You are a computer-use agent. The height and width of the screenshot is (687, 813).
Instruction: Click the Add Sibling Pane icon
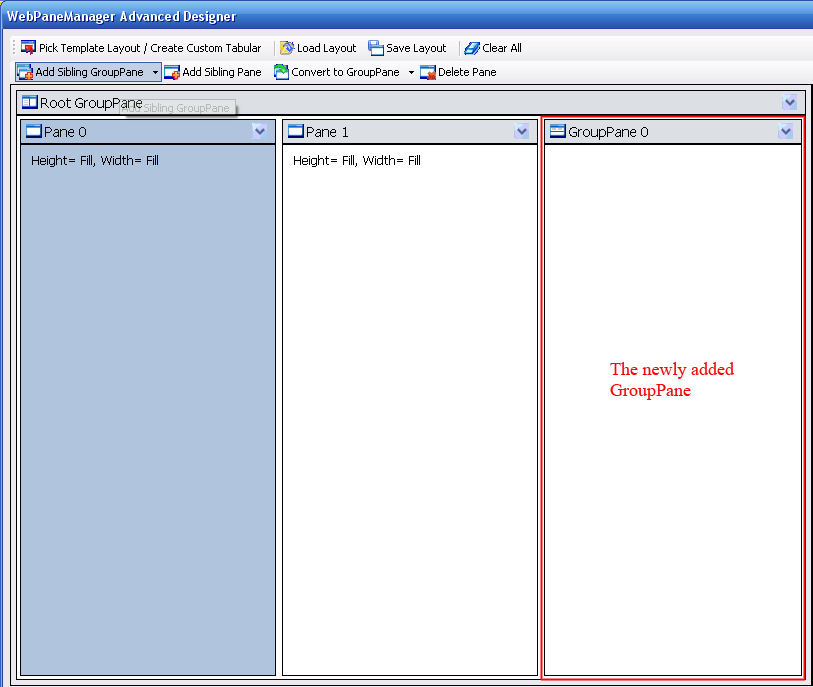pyautogui.click(x=172, y=72)
